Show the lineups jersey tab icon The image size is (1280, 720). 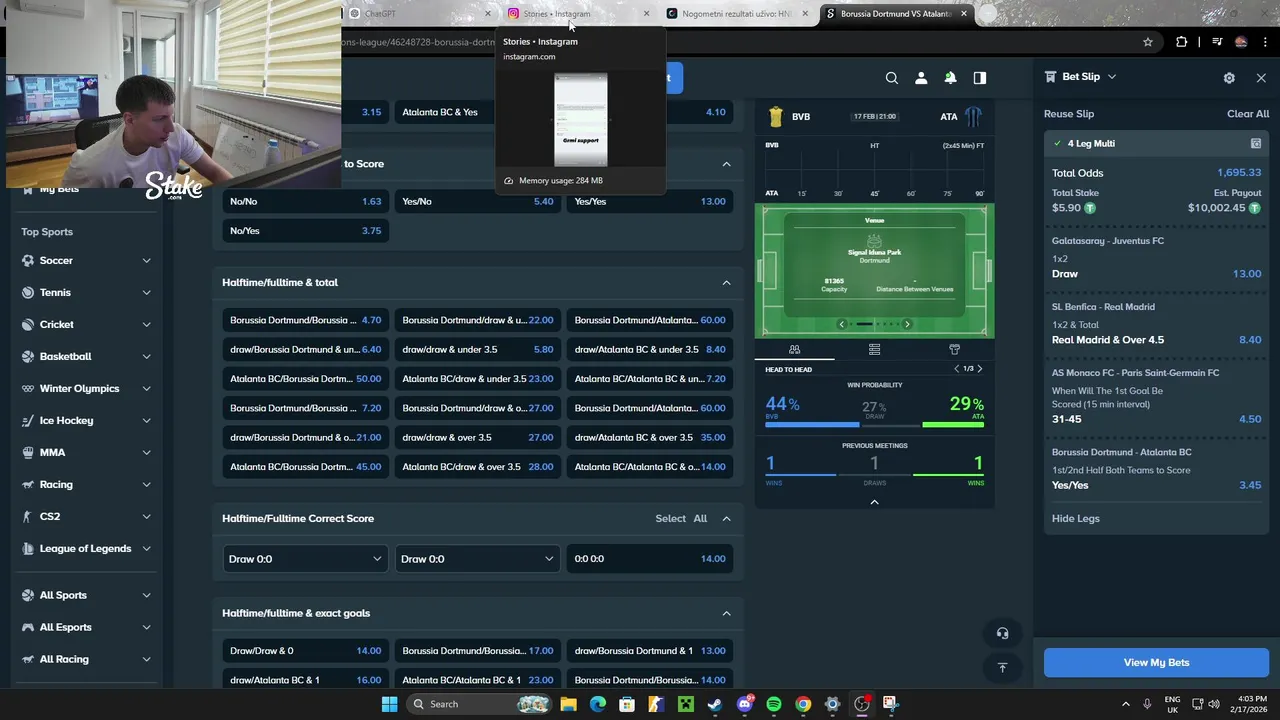click(954, 349)
